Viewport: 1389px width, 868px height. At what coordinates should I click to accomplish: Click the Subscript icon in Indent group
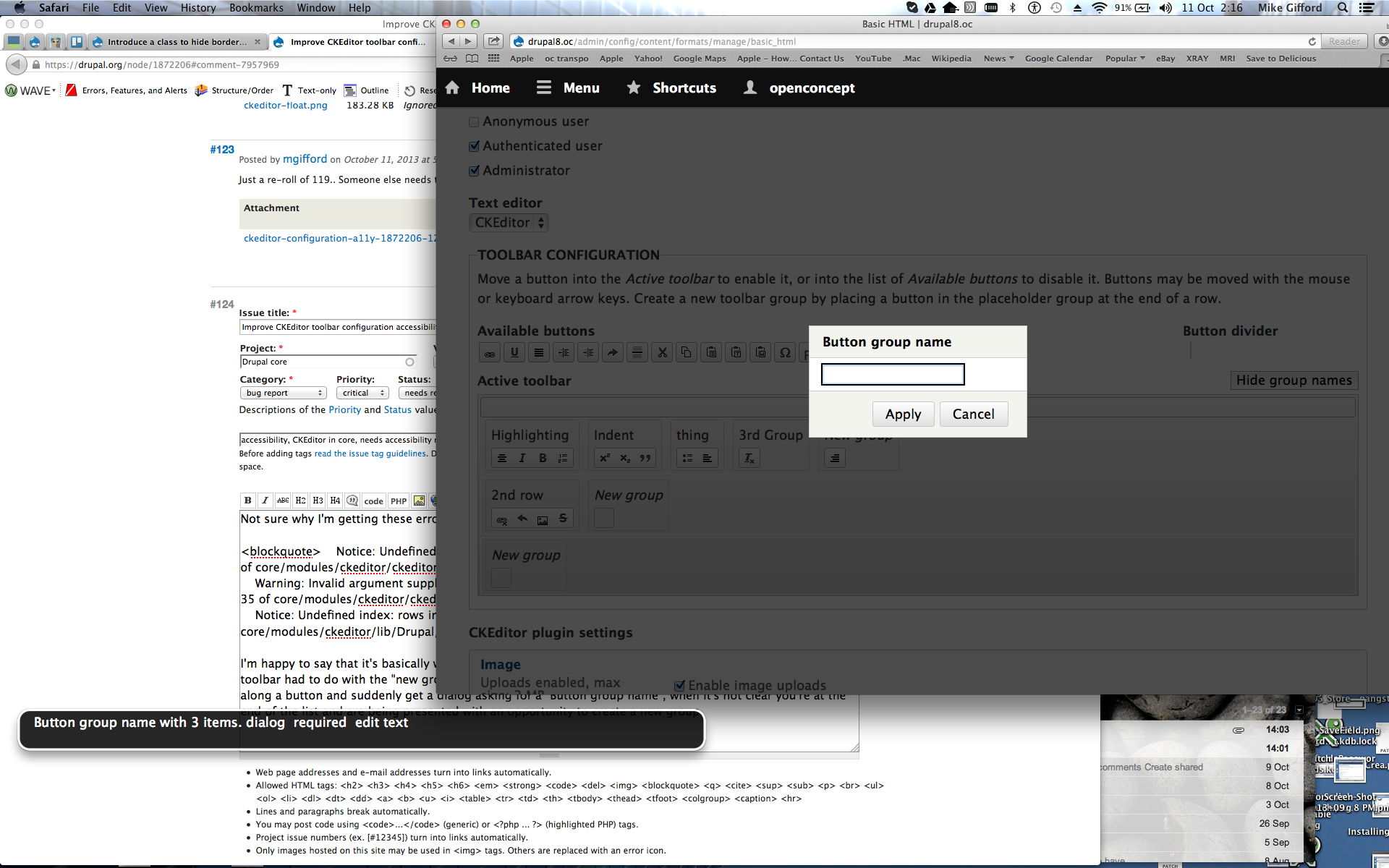tap(625, 458)
